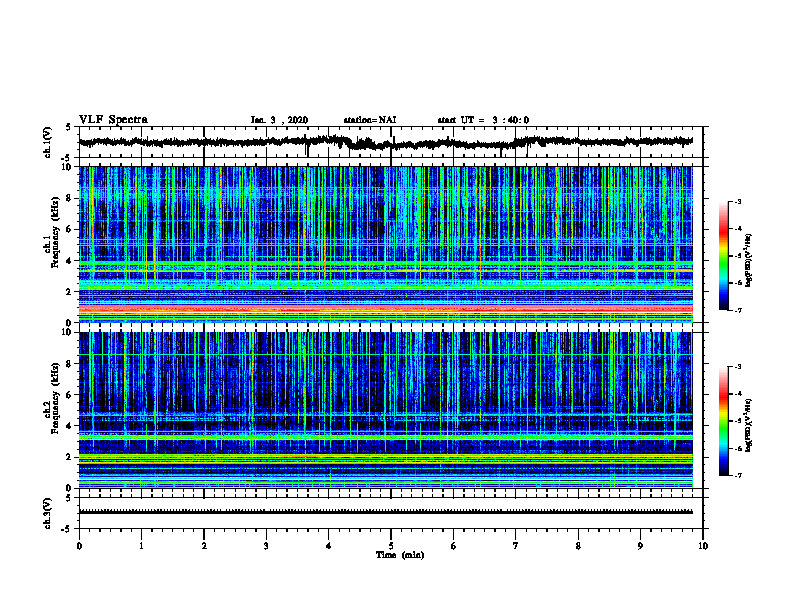This screenshot has width=792, height=612.
Task: Click the "5" tick on the Time axis
Action: [391, 546]
